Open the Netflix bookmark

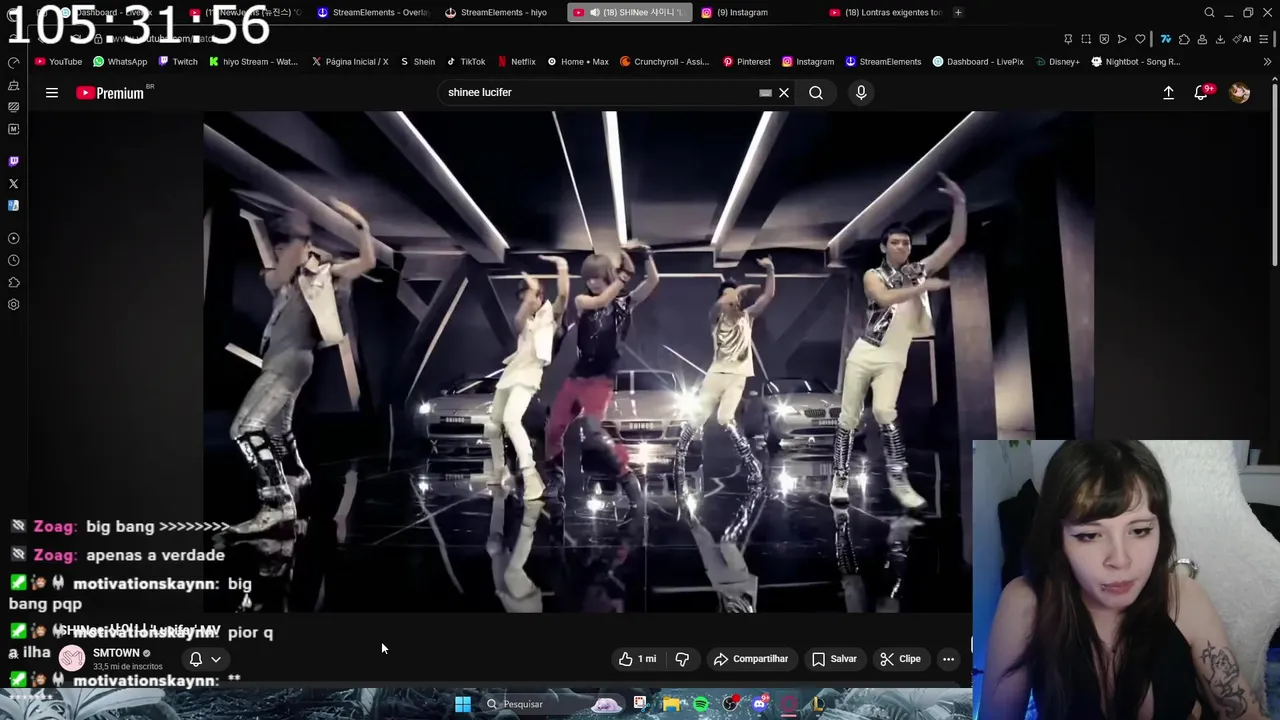pyautogui.click(x=516, y=61)
